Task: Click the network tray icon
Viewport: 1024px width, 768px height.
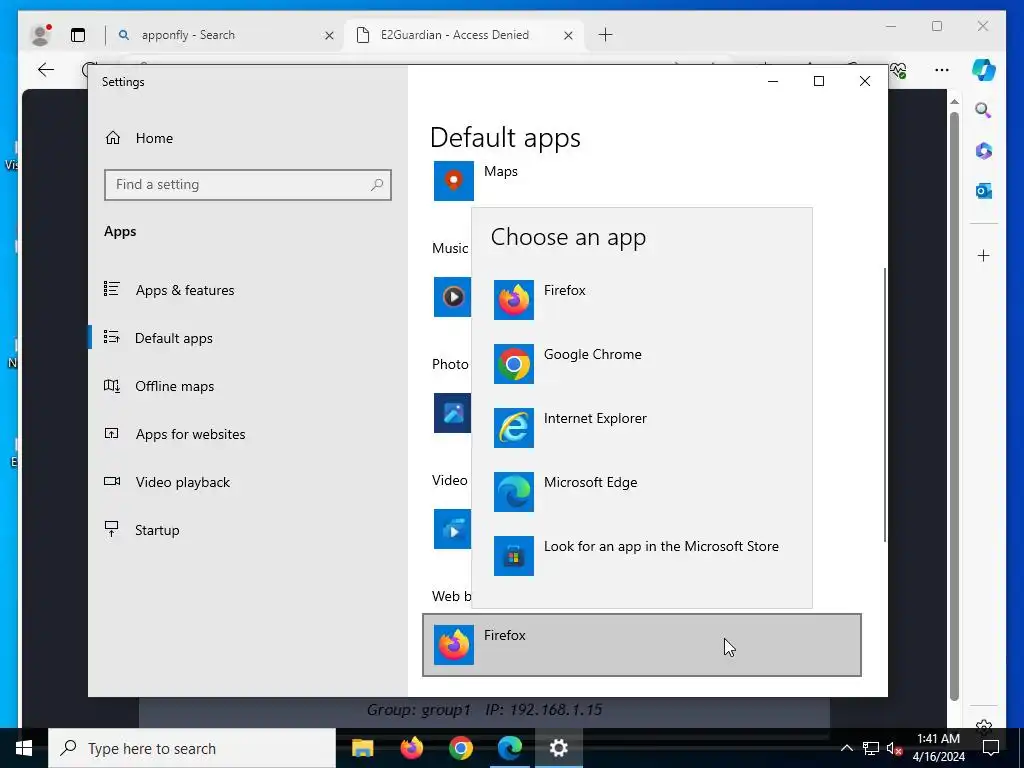Action: [x=871, y=748]
